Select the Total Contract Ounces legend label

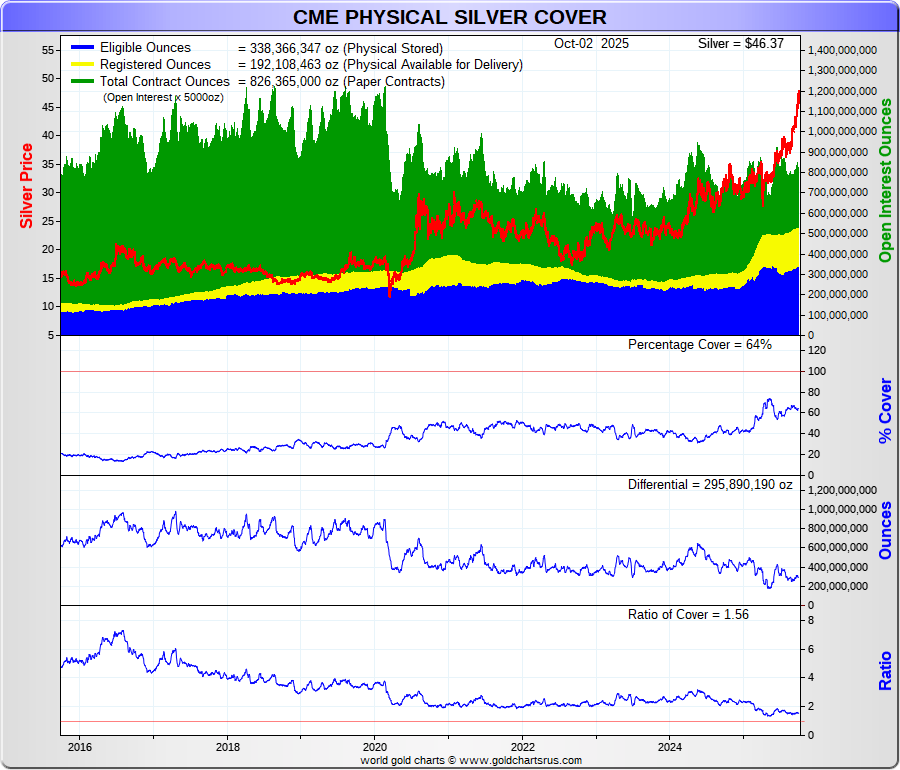165,81
